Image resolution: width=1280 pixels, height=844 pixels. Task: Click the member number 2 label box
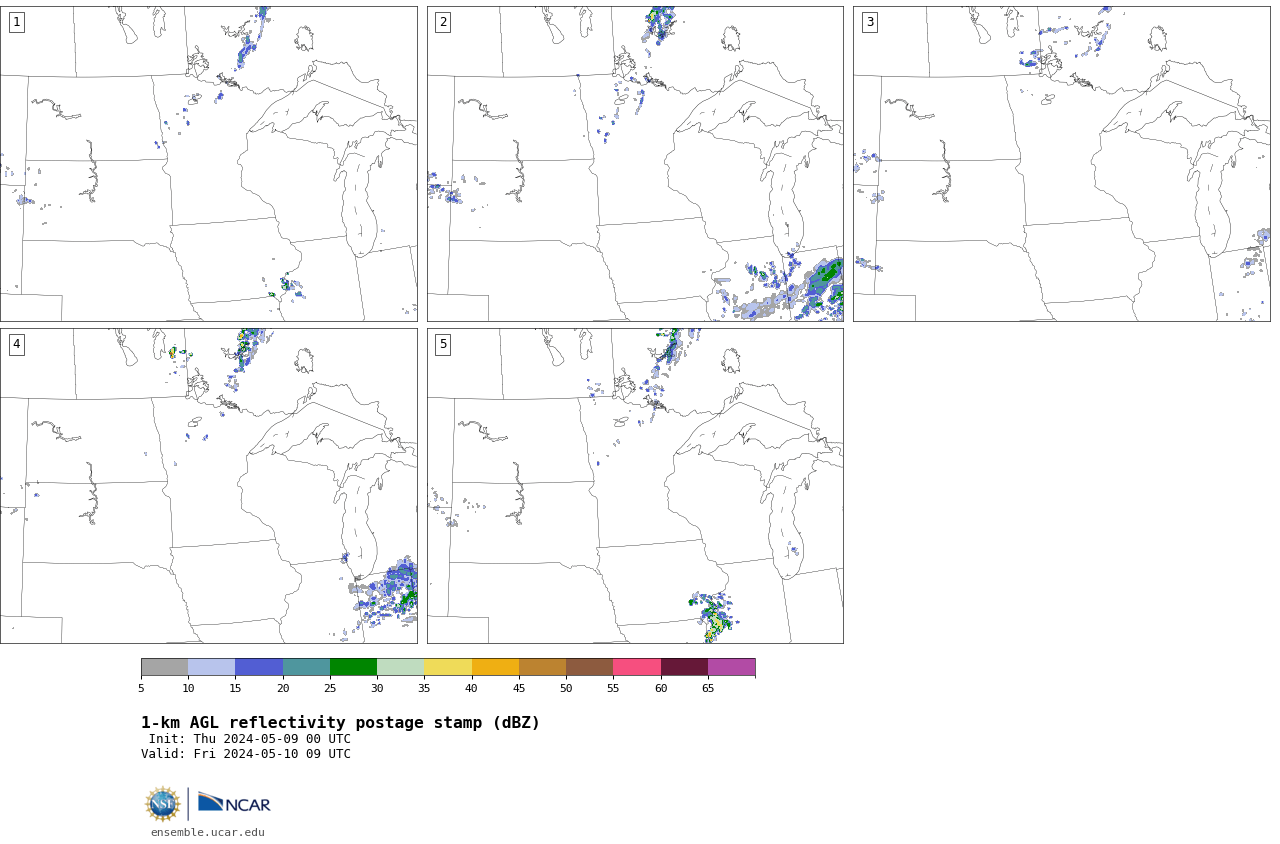point(443,22)
